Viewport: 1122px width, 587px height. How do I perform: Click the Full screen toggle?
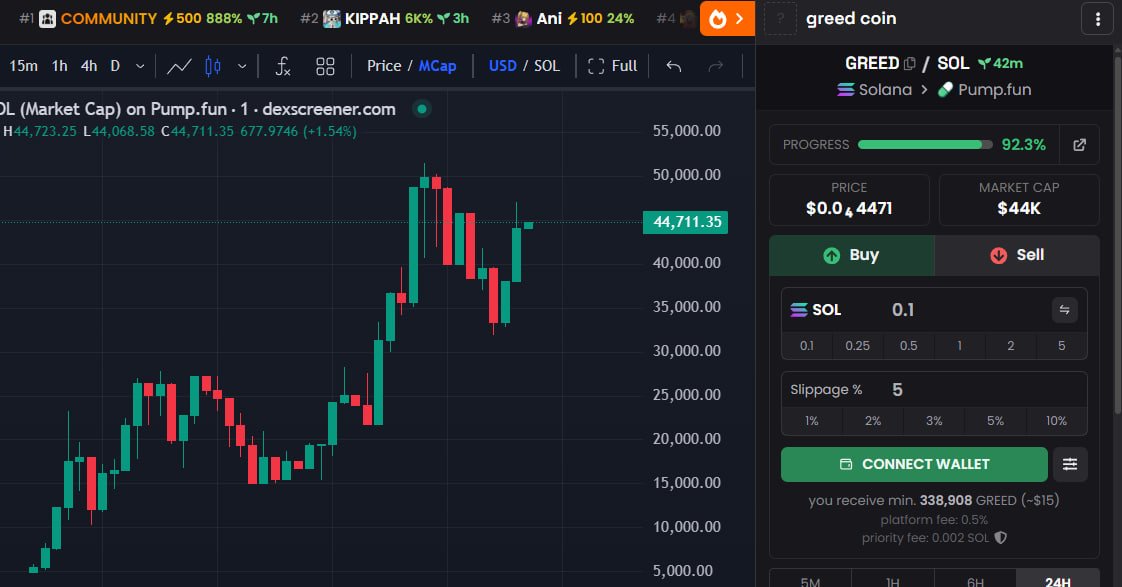pyautogui.click(x=612, y=66)
